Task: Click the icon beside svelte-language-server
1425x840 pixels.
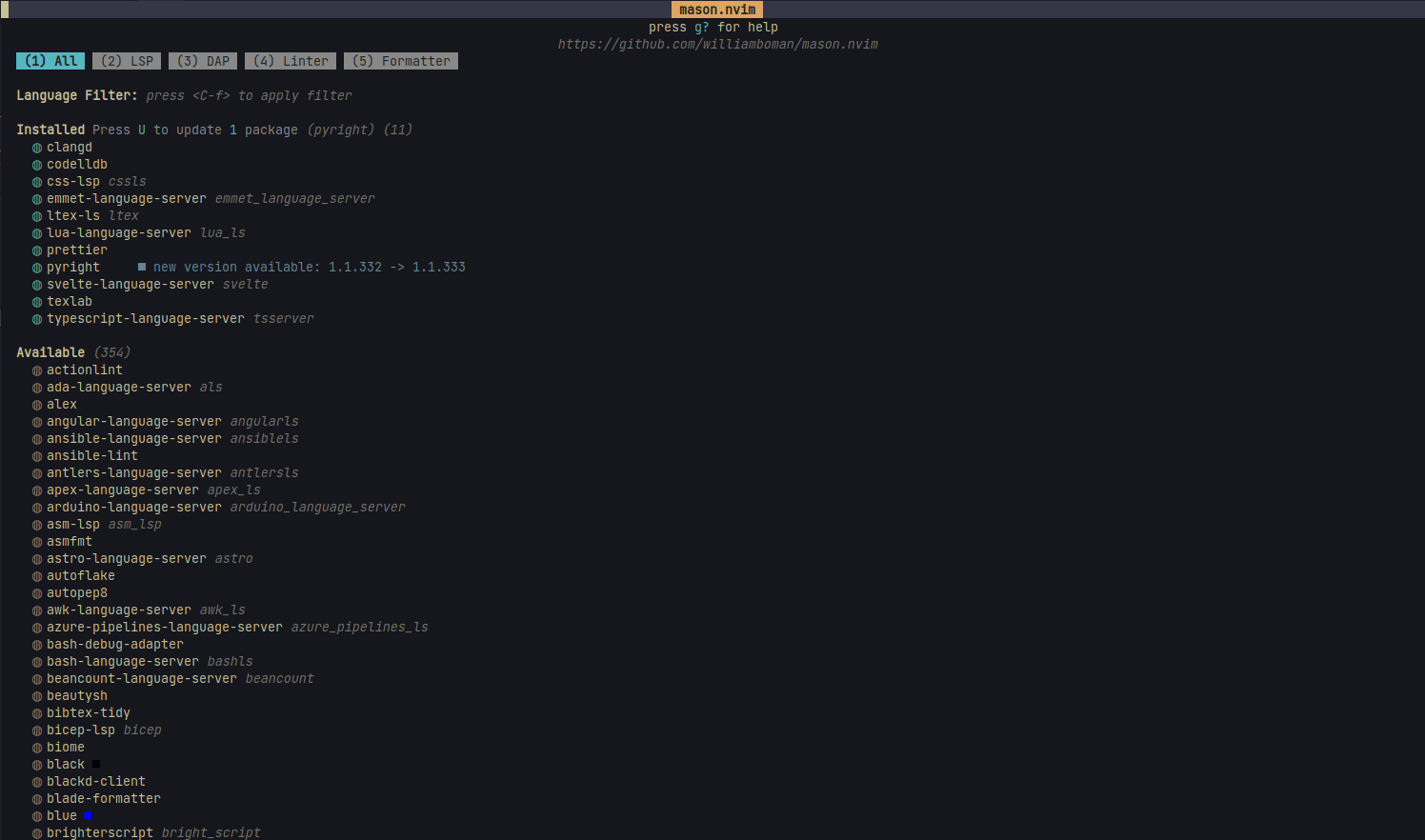Action: coord(37,285)
